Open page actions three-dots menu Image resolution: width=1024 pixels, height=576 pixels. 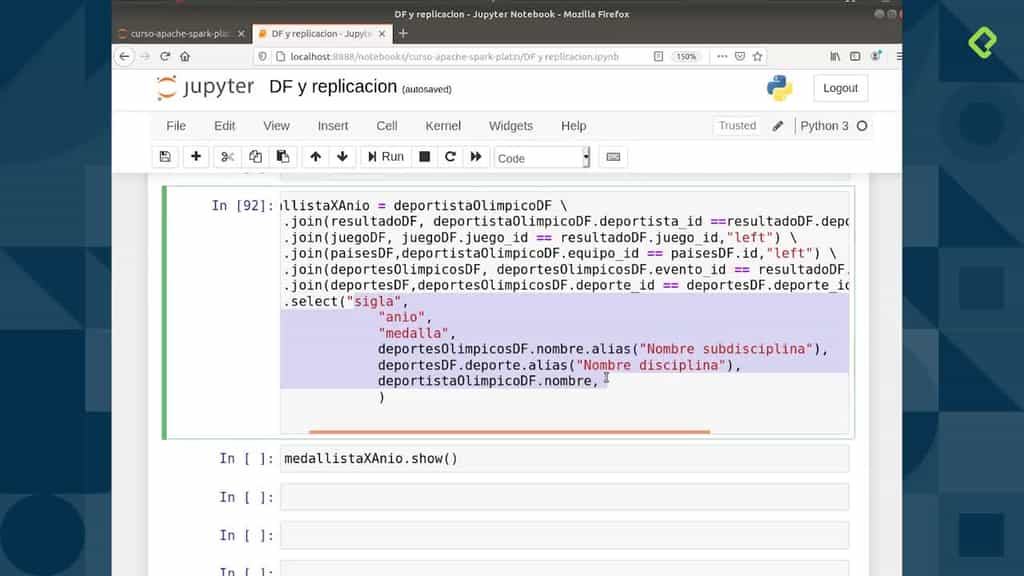click(x=722, y=57)
